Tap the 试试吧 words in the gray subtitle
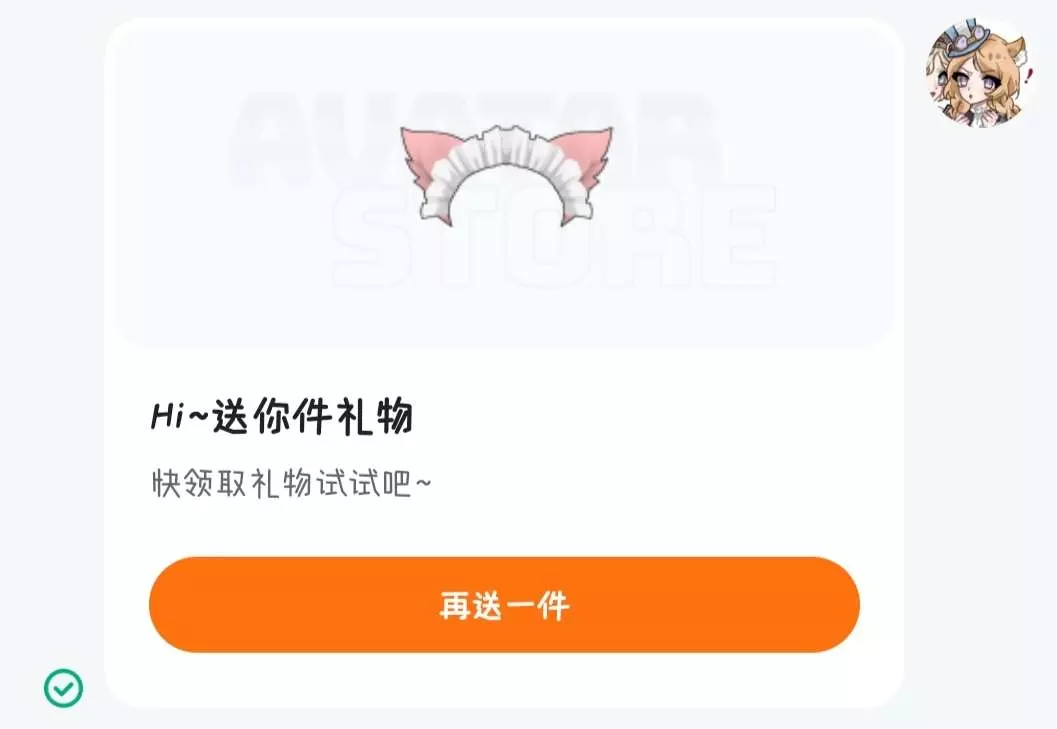 tap(364, 483)
